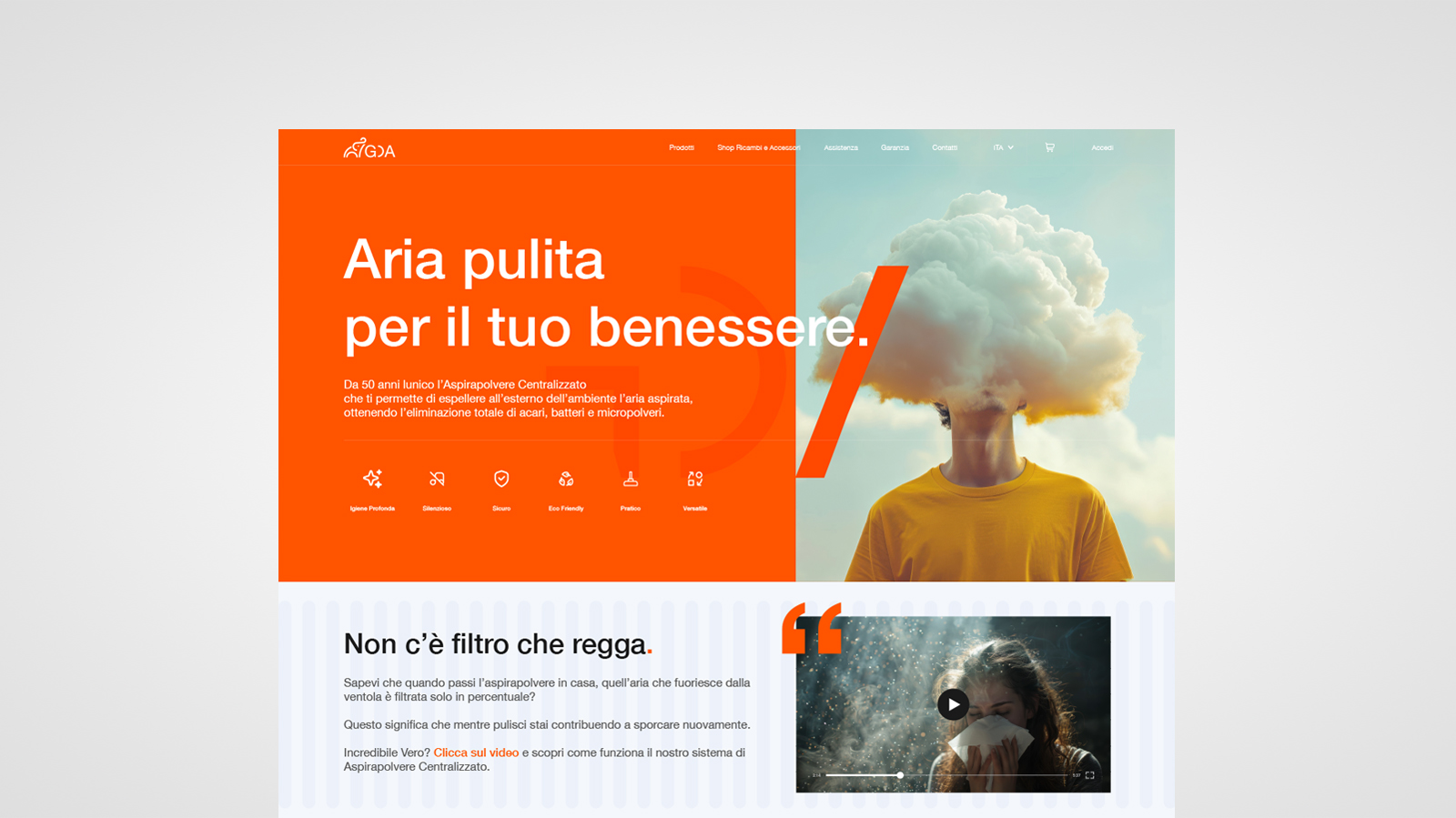The width and height of the screenshot is (1456, 818).
Task: Click the 'Aria pulita' hero headline
Action: pyautogui.click(x=473, y=260)
